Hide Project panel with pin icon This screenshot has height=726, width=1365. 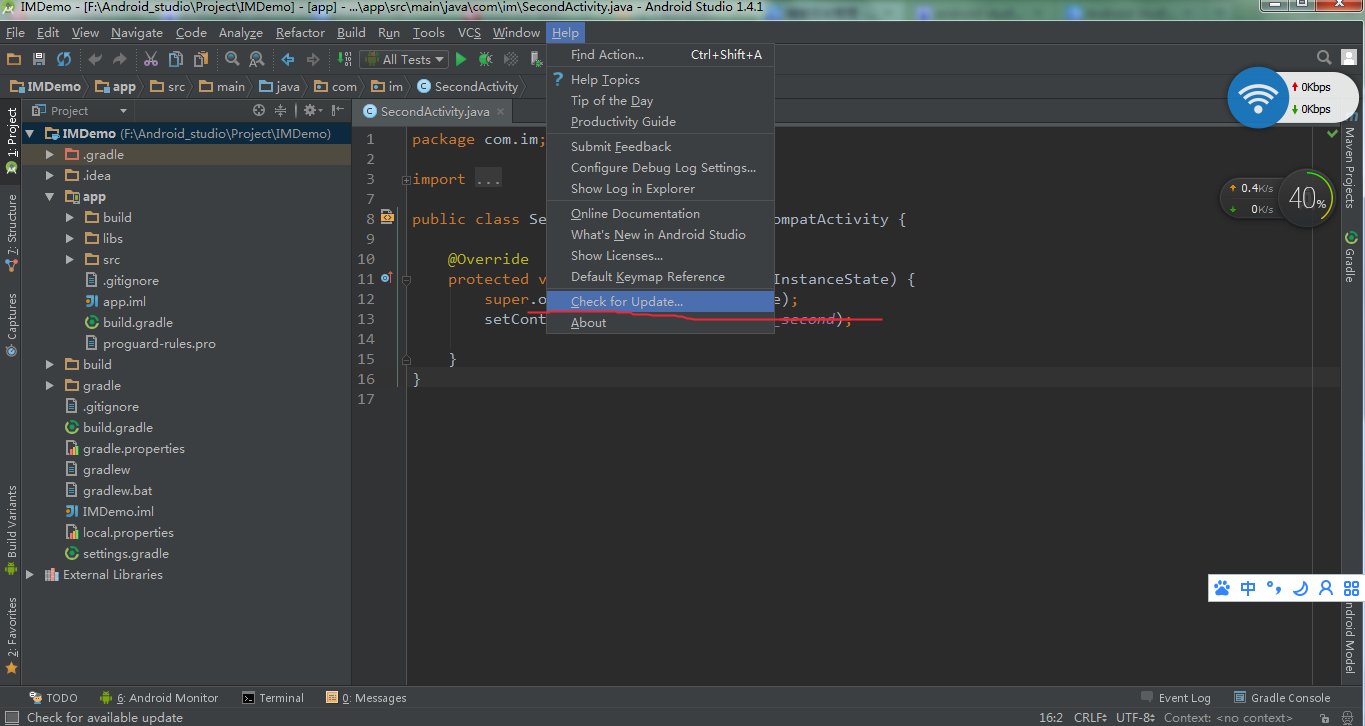click(339, 110)
